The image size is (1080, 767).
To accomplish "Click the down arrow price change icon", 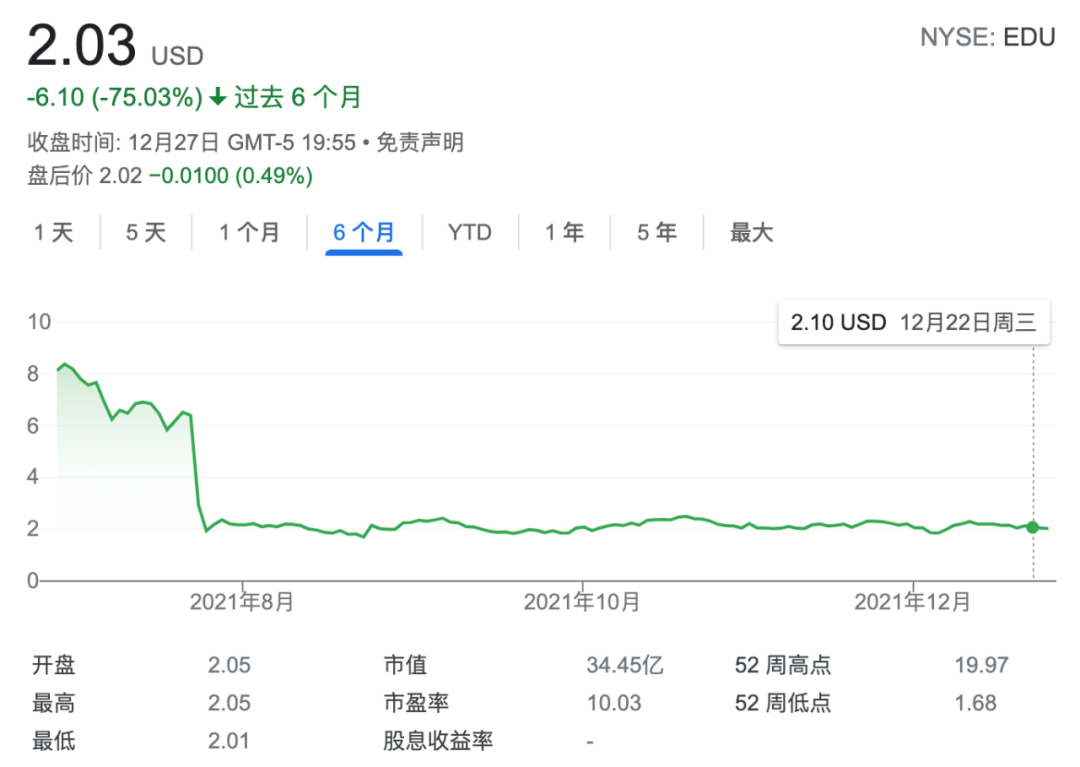I will tap(218, 98).
